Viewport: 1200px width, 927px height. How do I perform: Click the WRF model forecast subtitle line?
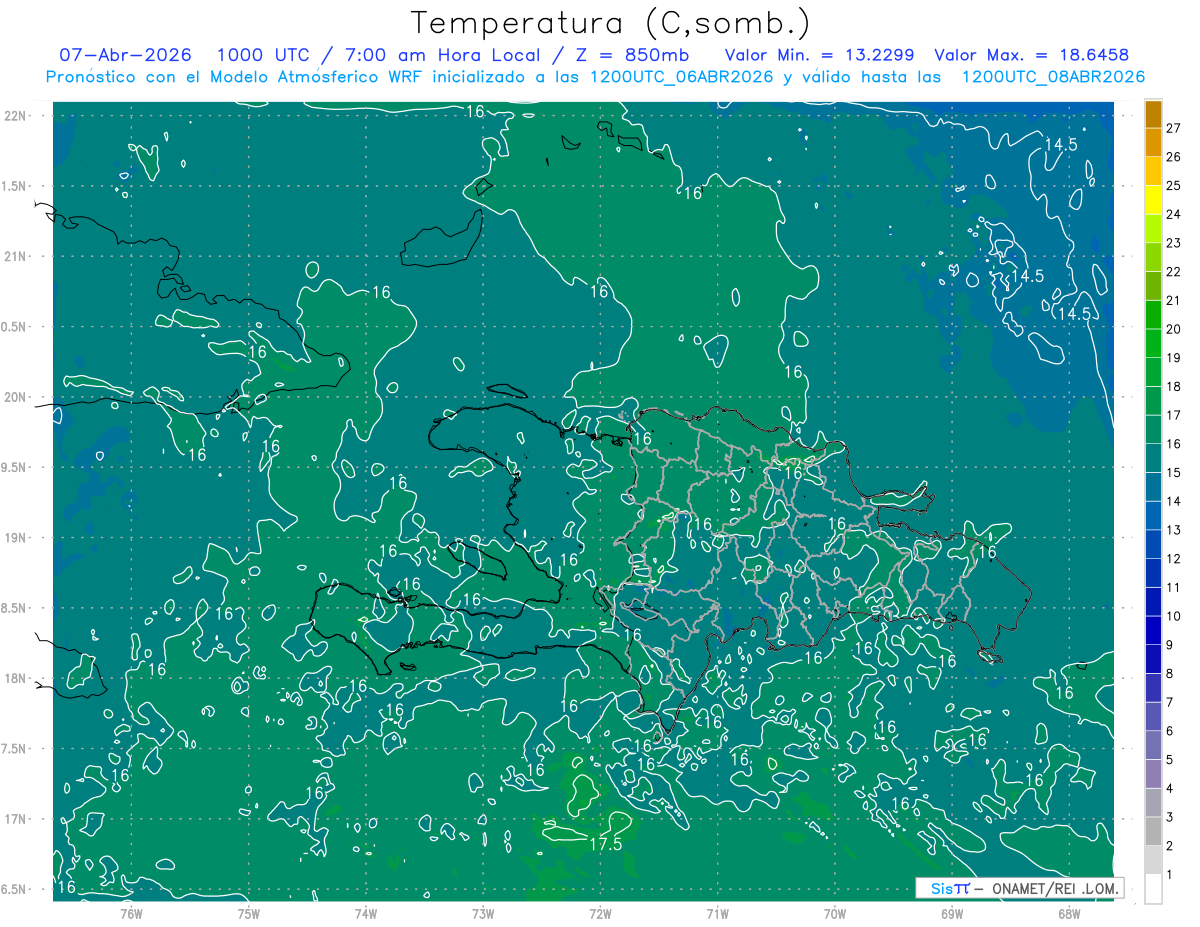(595, 76)
